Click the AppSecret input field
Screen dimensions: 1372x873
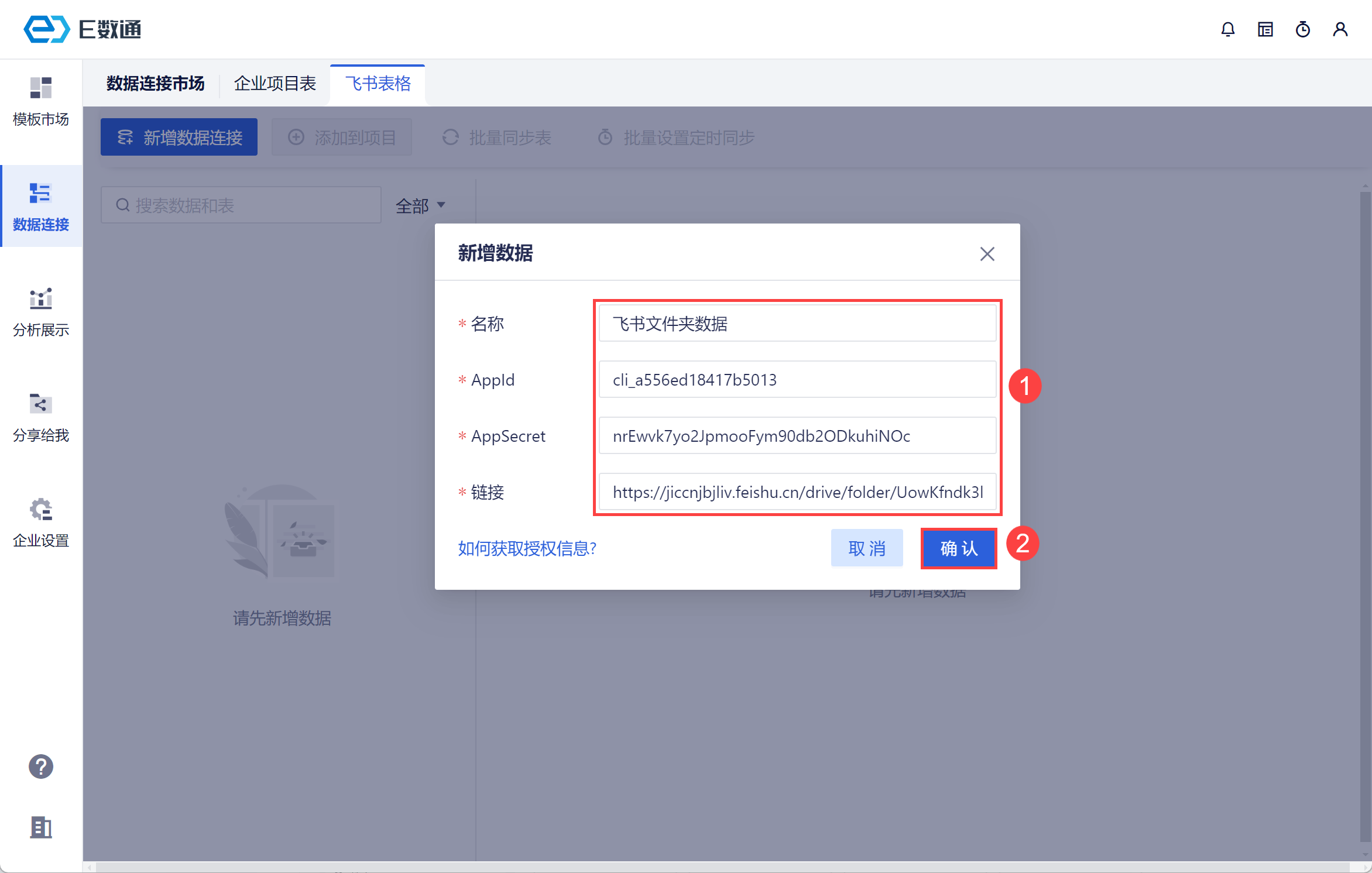797,436
